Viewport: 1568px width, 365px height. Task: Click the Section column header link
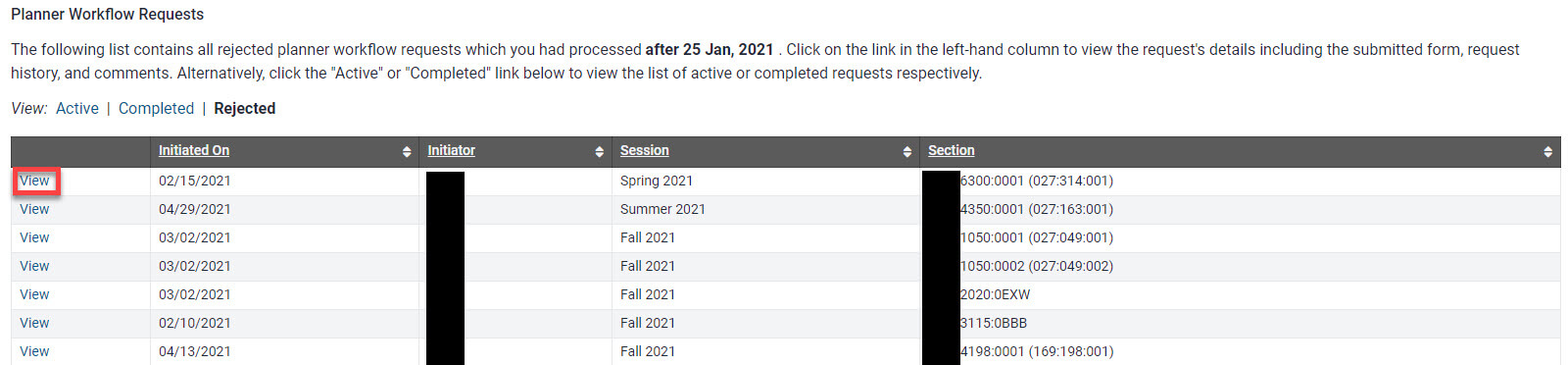coord(952,150)
